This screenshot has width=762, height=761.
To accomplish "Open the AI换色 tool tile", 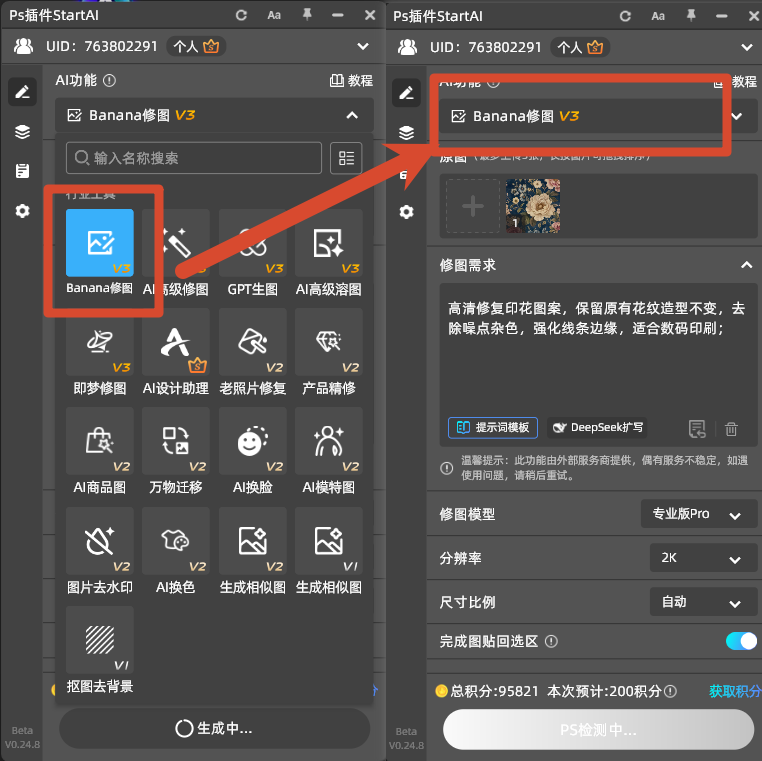I will (x=176, y=540).
